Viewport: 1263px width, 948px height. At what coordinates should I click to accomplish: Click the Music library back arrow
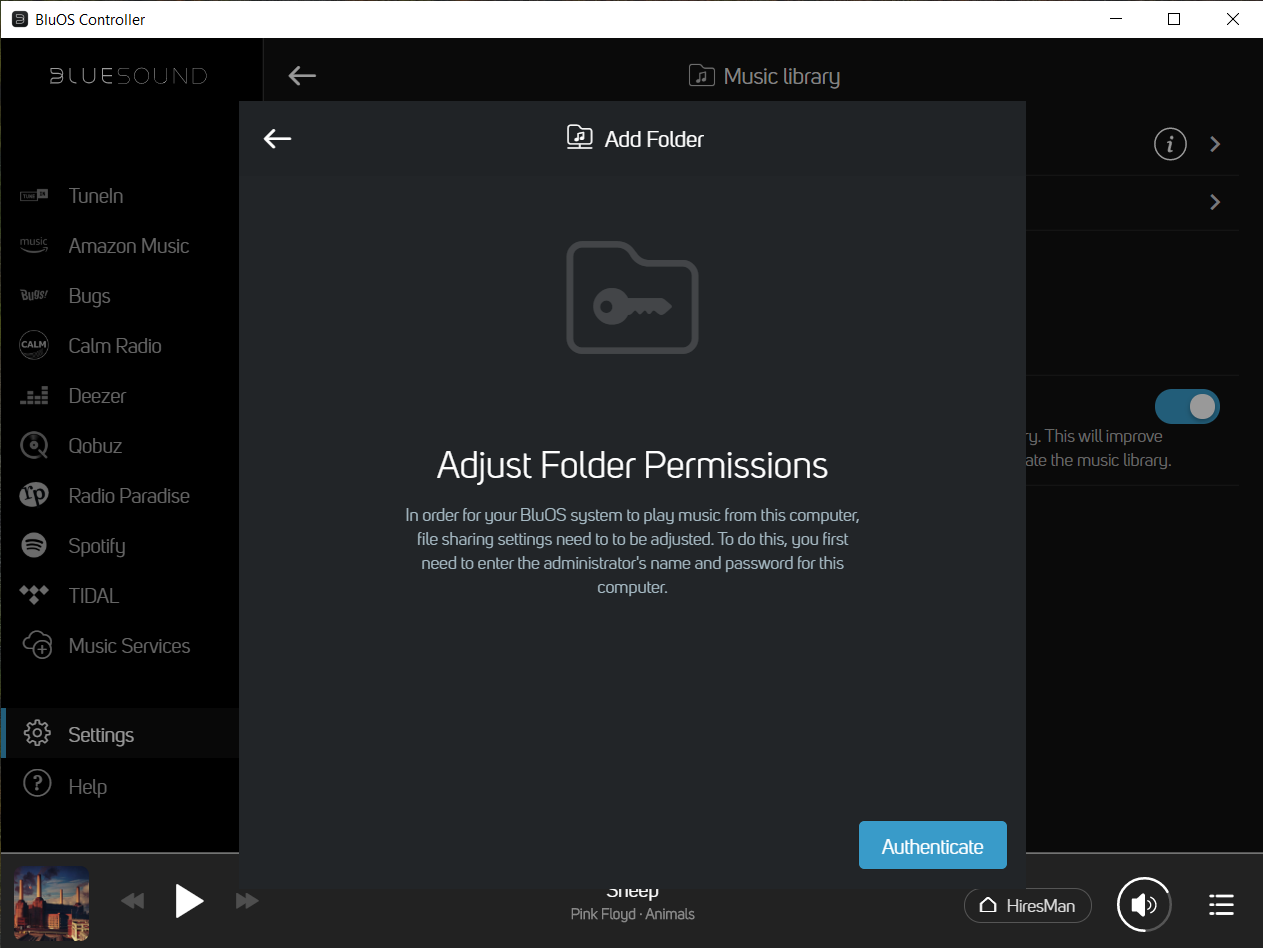[302, 76]
